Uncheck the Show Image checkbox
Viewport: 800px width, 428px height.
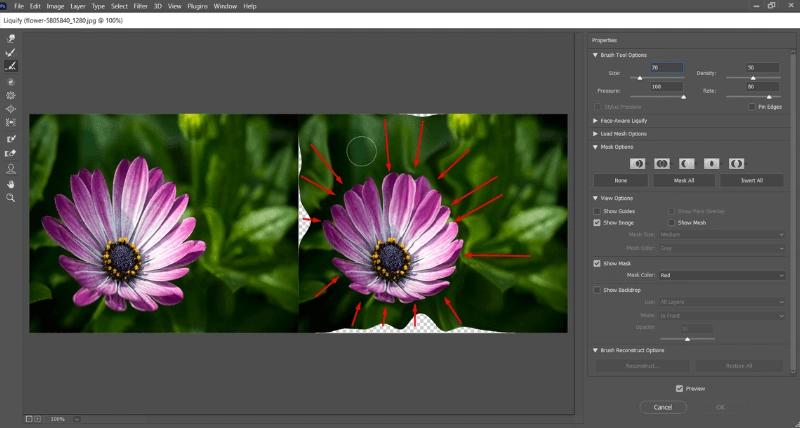click(597, 223)
